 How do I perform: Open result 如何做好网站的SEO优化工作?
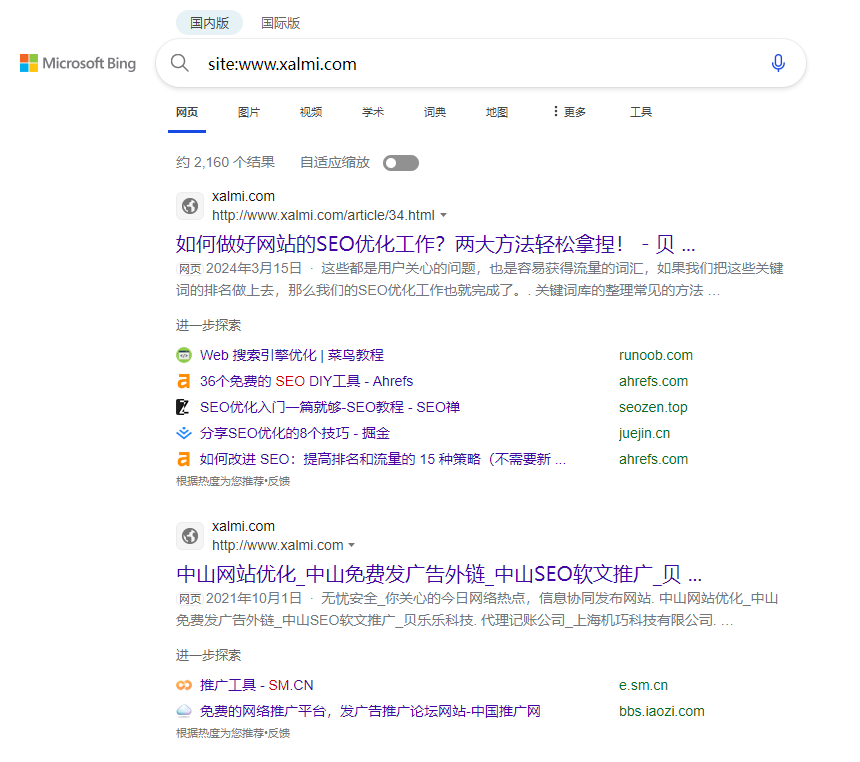435,244
